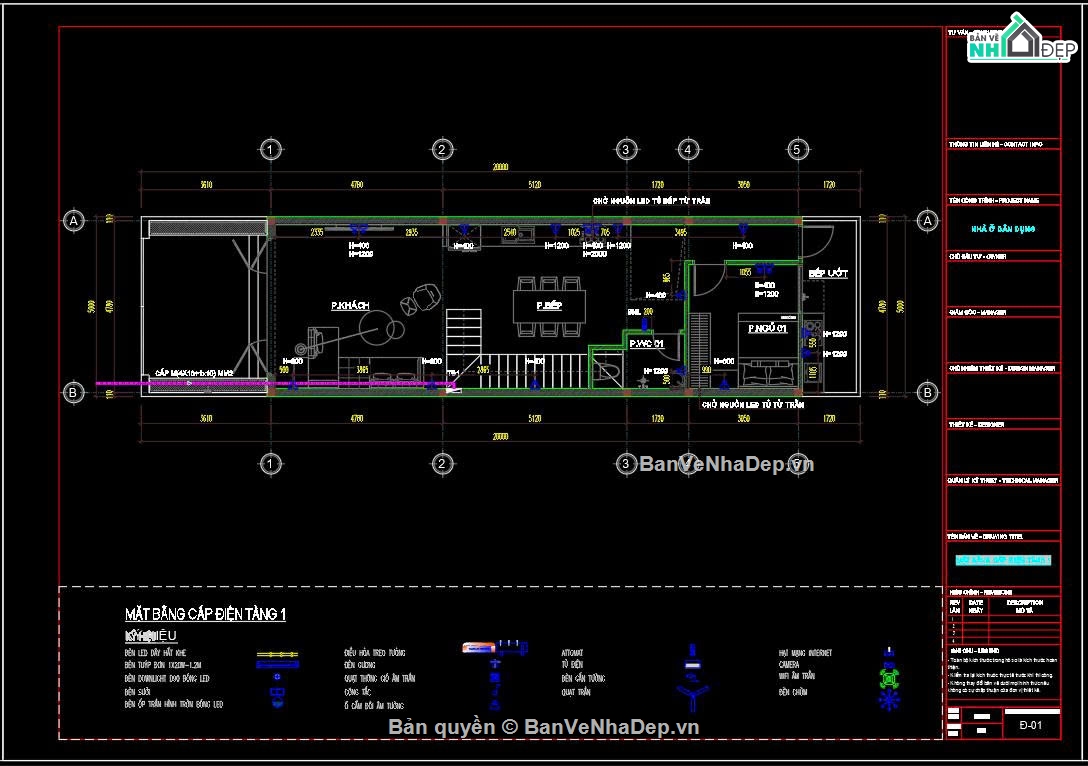Click grid axis bubble 1 at top
This screenshot has width=1088, height=766.
268,150
